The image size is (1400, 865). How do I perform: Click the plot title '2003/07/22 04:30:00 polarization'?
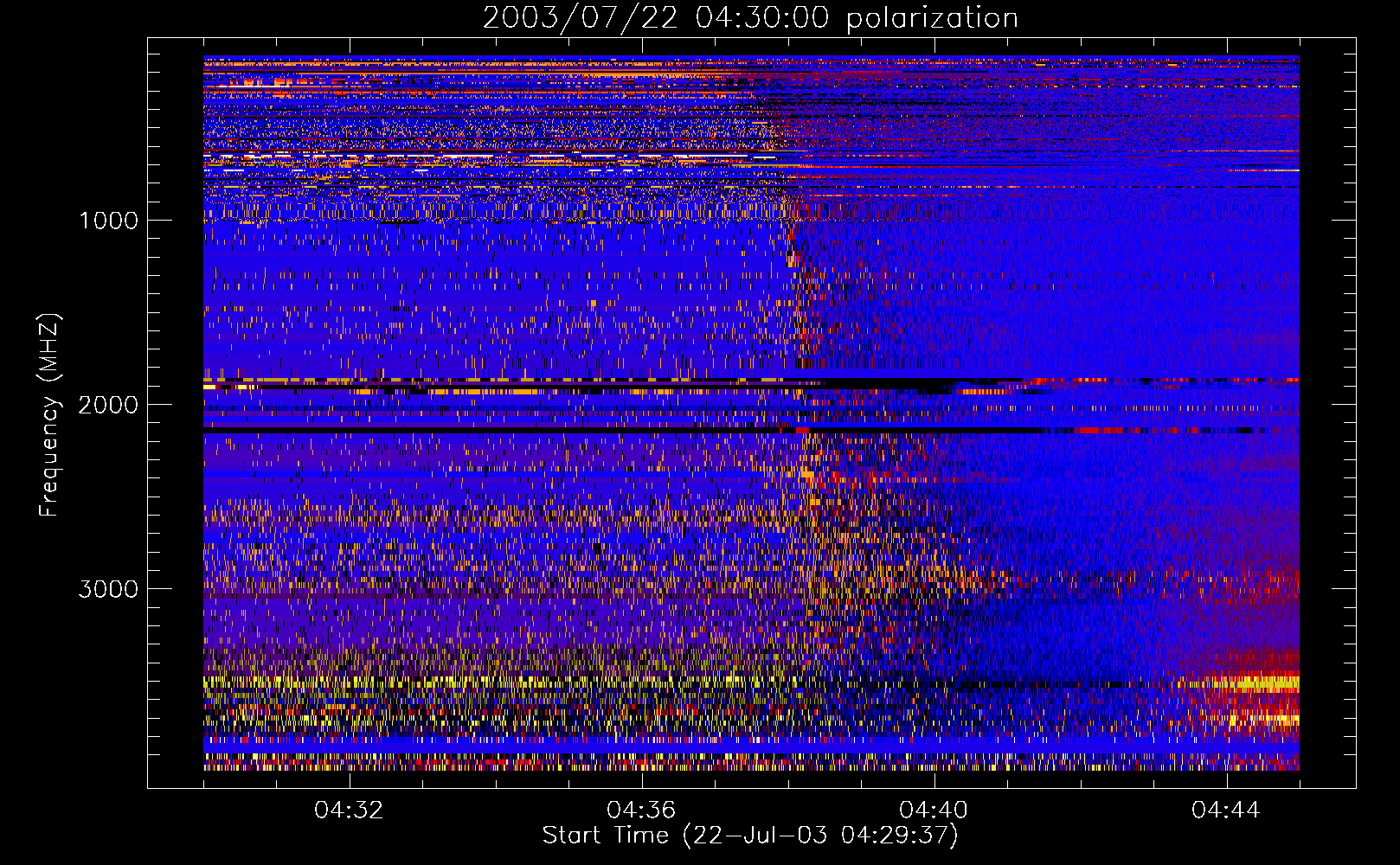(x=750, y=18)
